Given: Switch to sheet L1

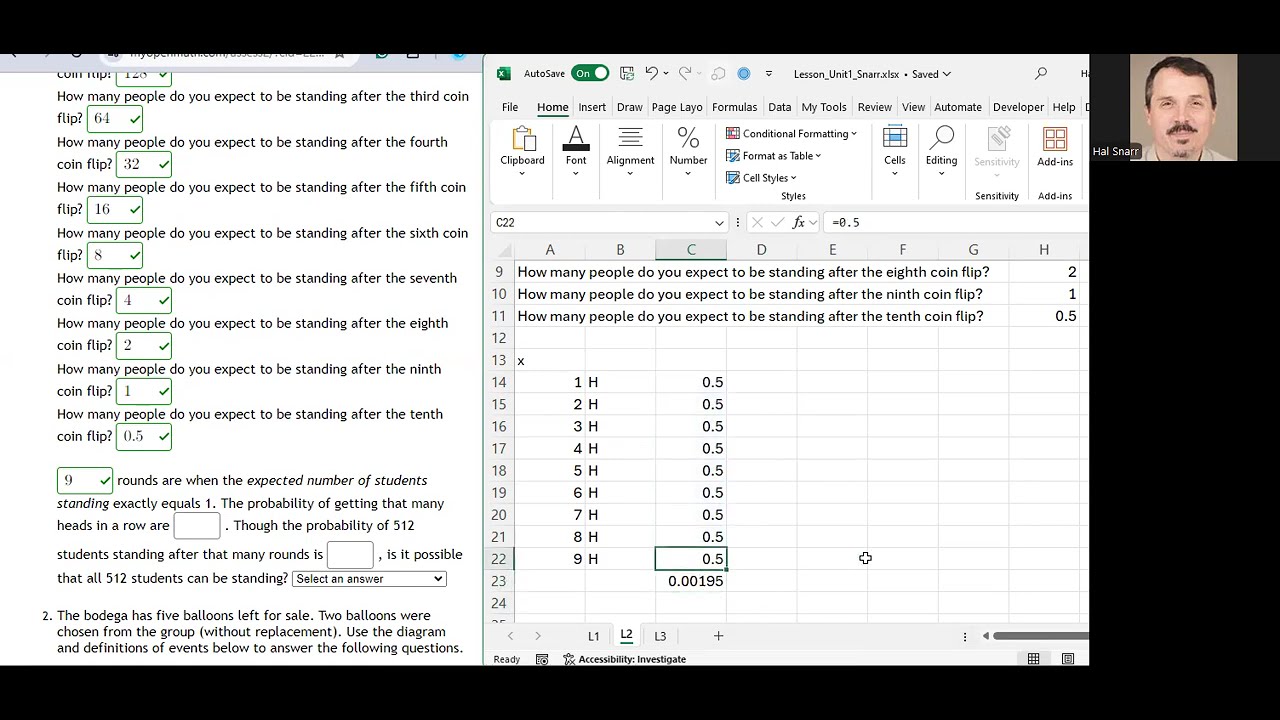Looking at the screenshot, I should point(593,636).
